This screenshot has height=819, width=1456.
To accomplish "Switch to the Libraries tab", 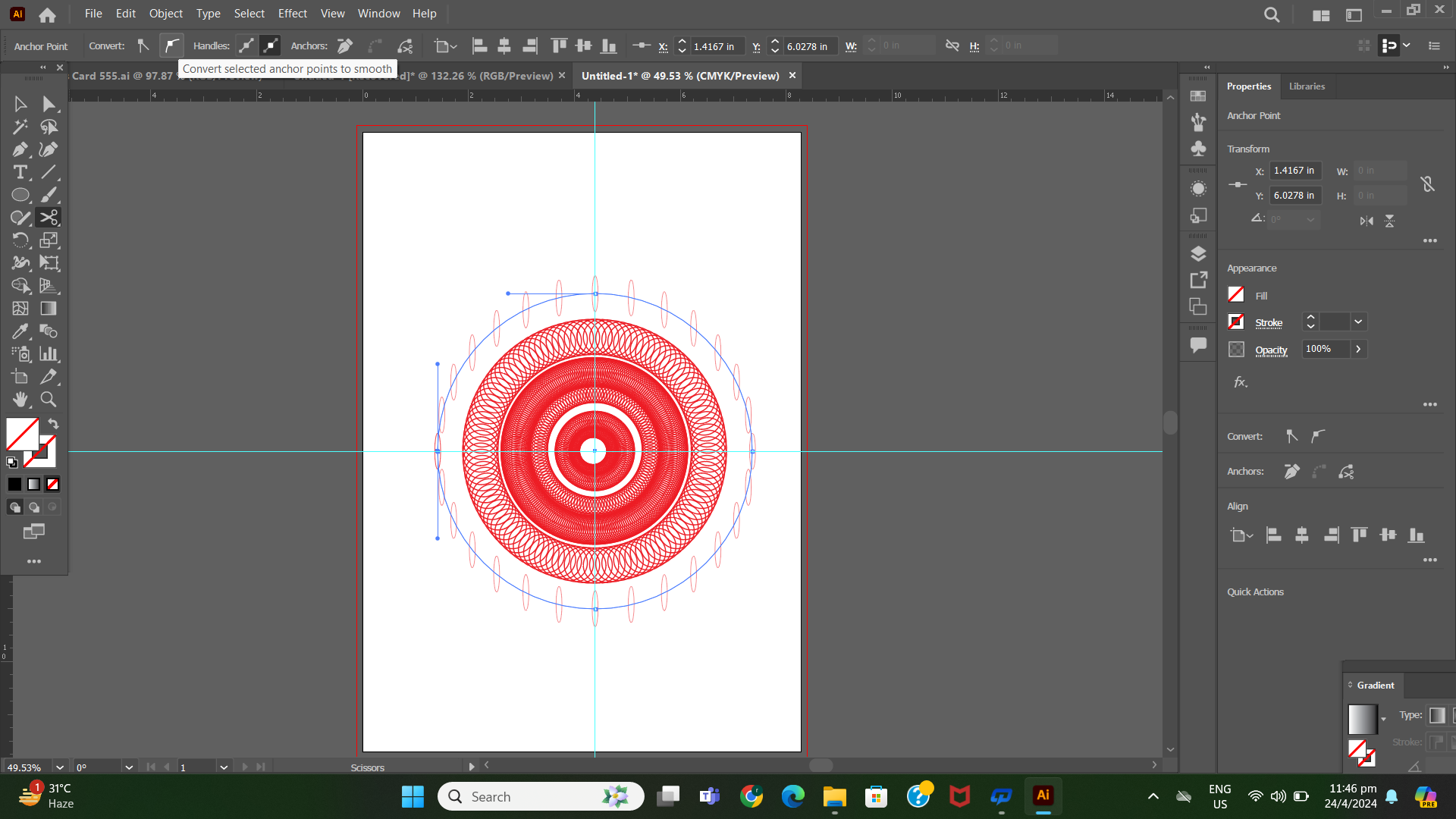I will [x=1307, y=86].
